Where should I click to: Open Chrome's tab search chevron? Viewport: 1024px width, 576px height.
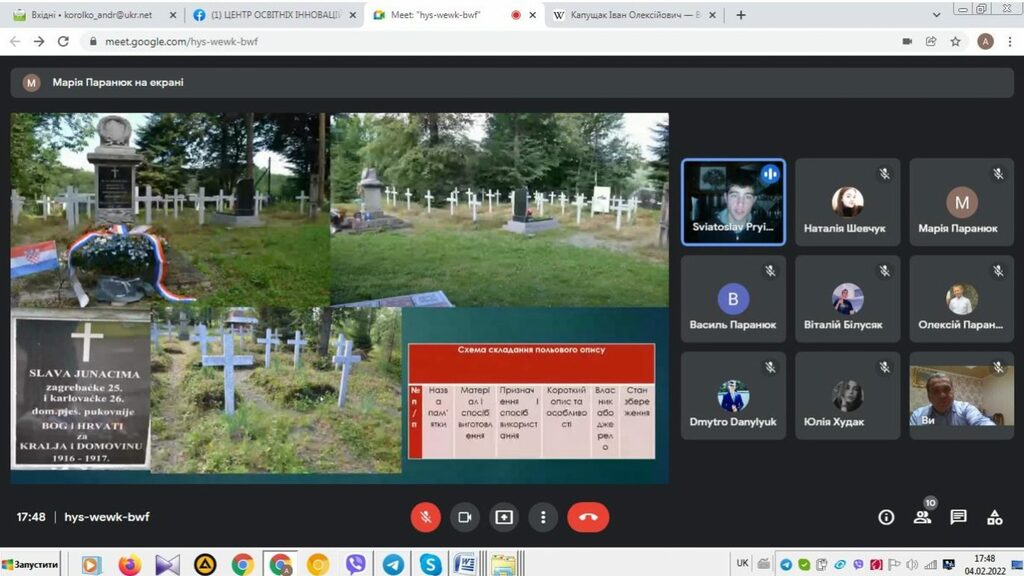pos(936,15)
